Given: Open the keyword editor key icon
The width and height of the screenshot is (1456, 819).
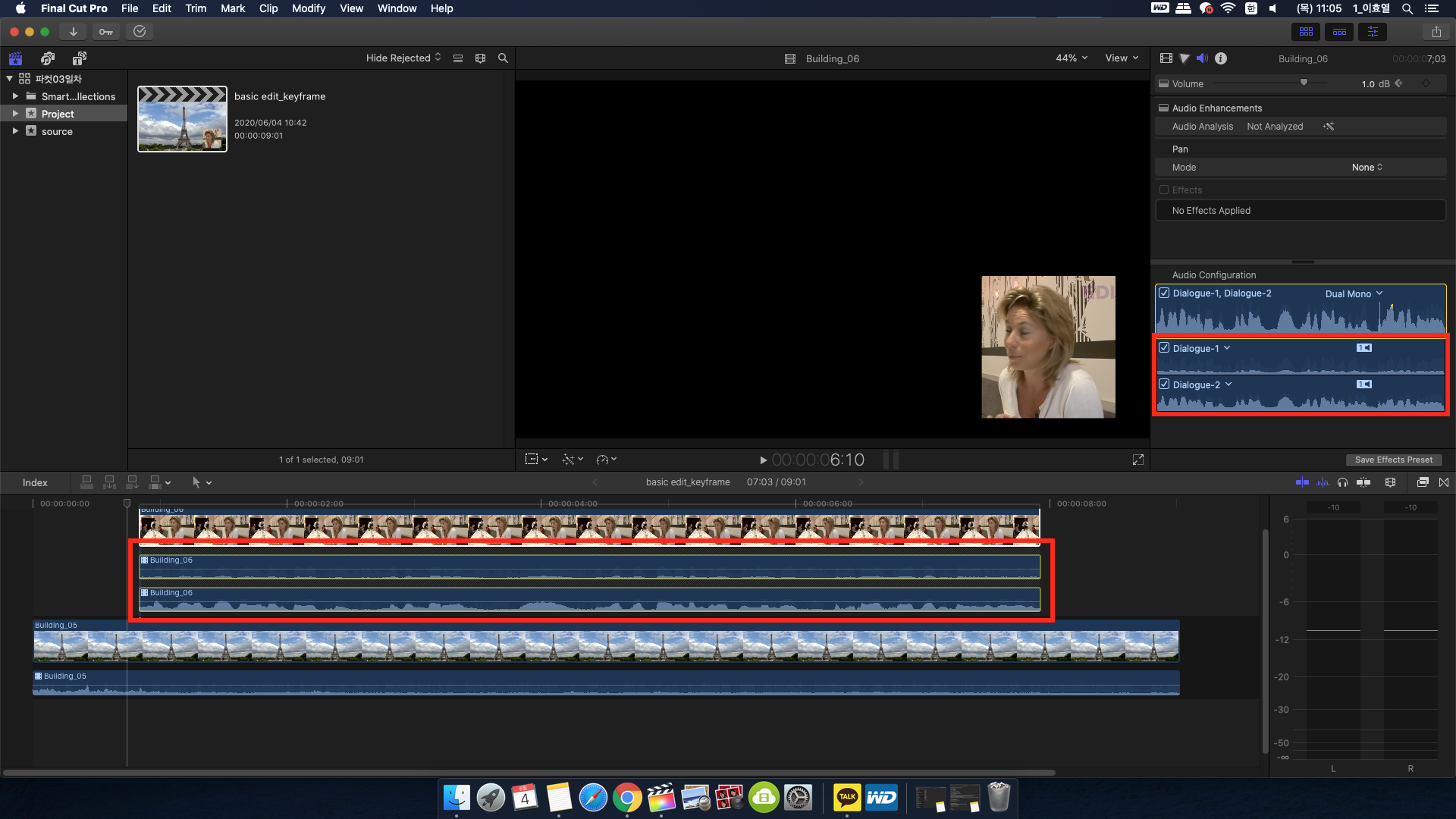Looking at the screenshot, I should [x=106, y=32].
